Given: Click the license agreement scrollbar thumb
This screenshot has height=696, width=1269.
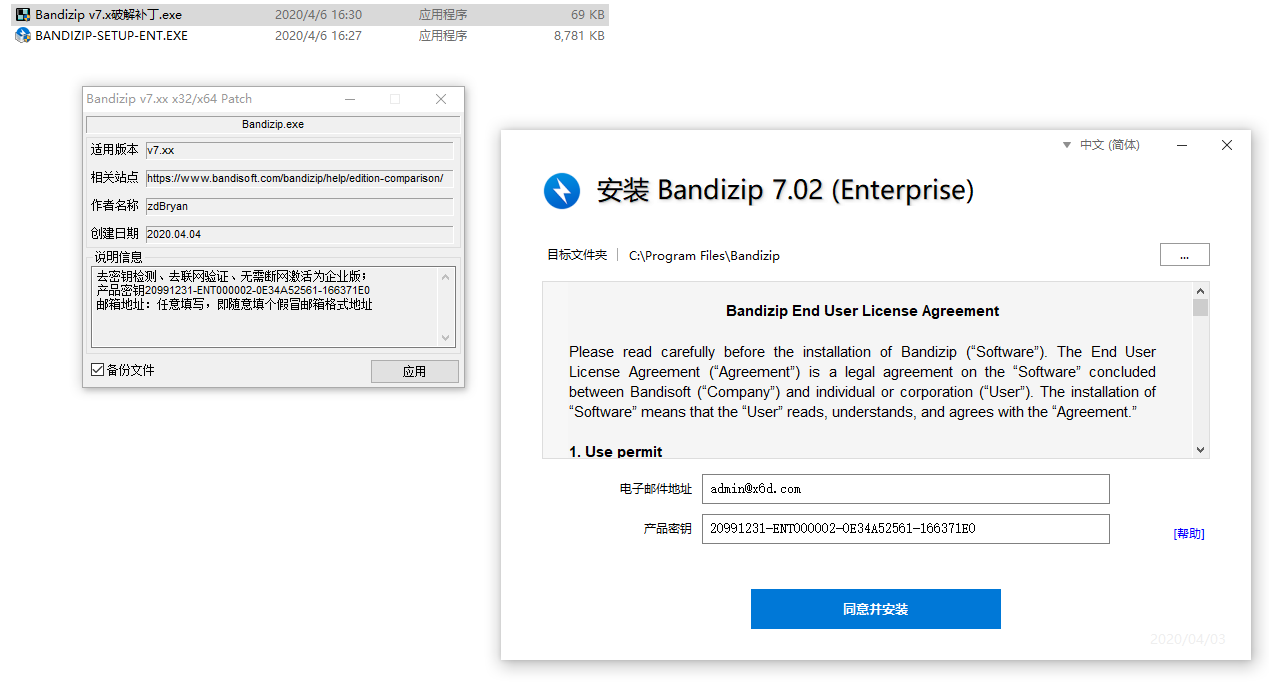Looking at the screenshot, I should (x=1201, y=308).
